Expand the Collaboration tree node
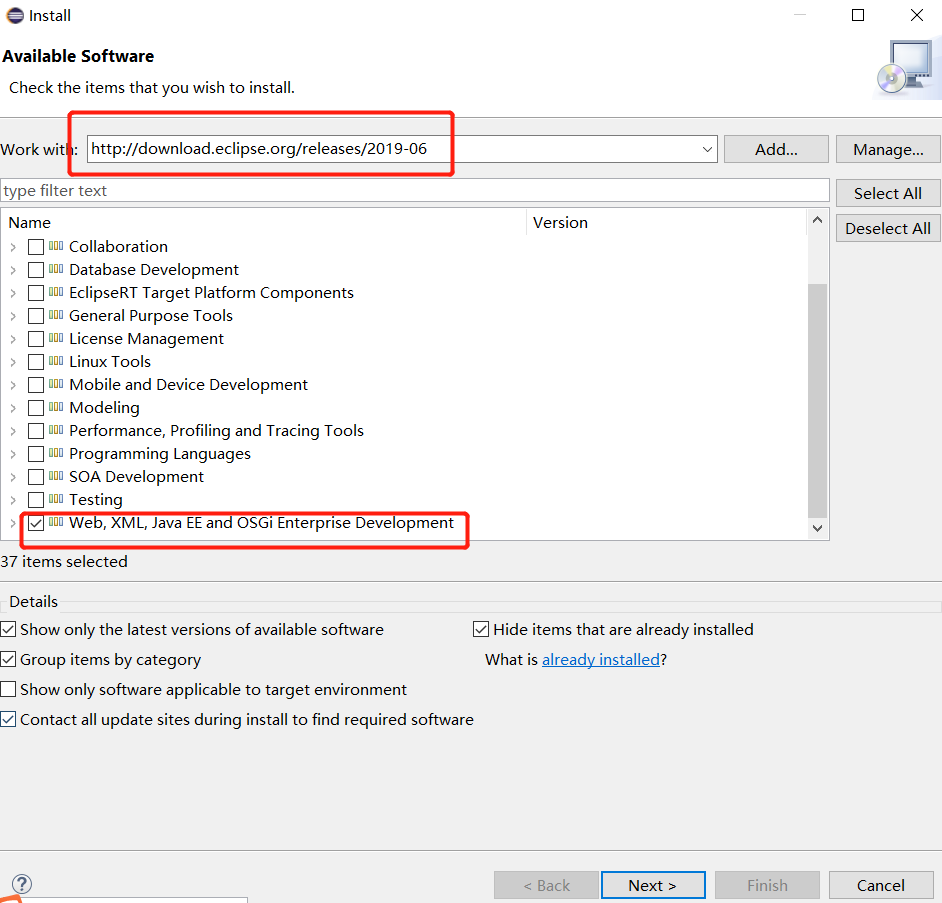Image resolution: width=942 pixels, height=903 pixels. (x=13, y=247)
